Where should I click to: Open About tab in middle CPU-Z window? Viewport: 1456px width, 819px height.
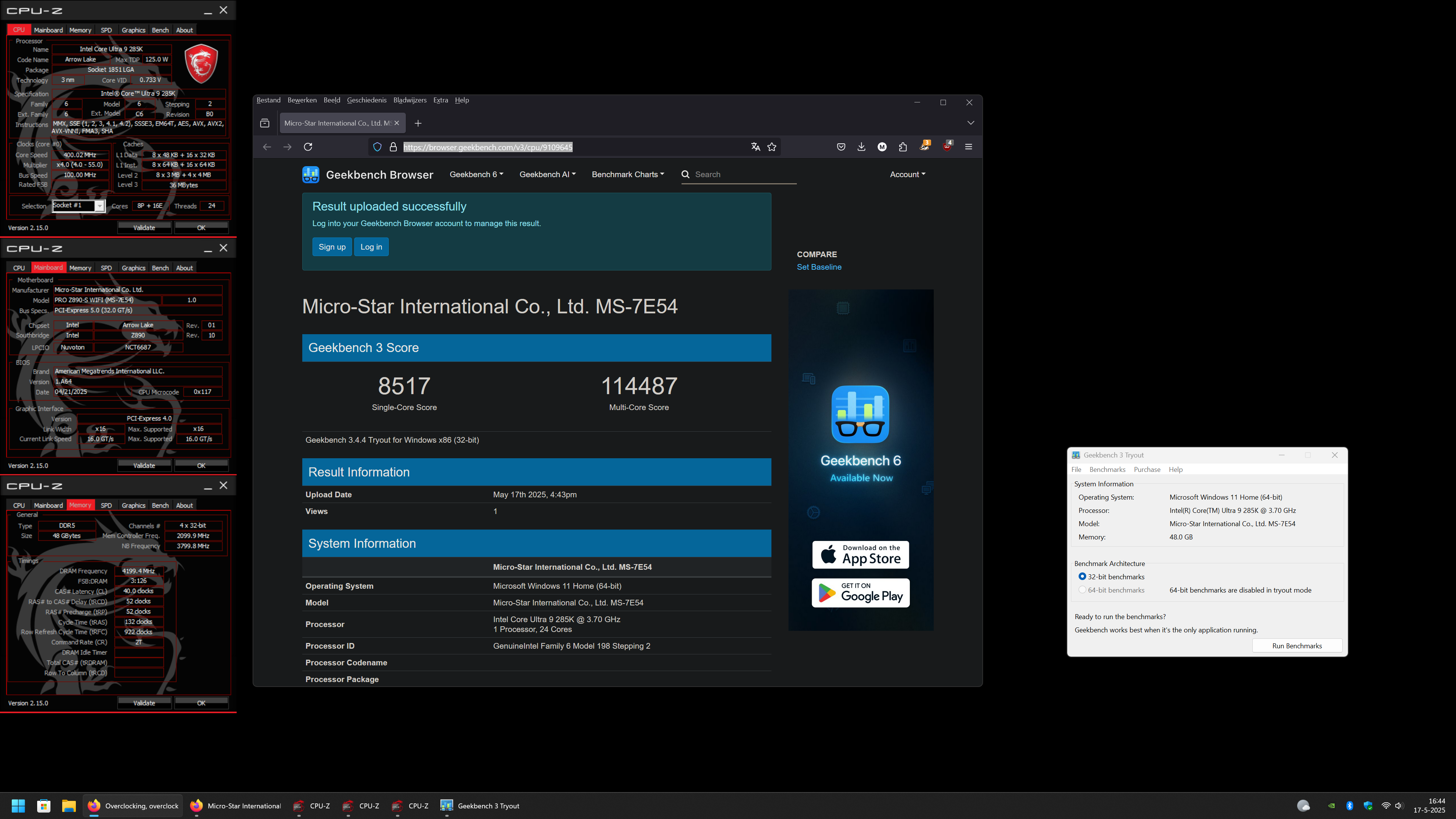[x=184, y=268]
